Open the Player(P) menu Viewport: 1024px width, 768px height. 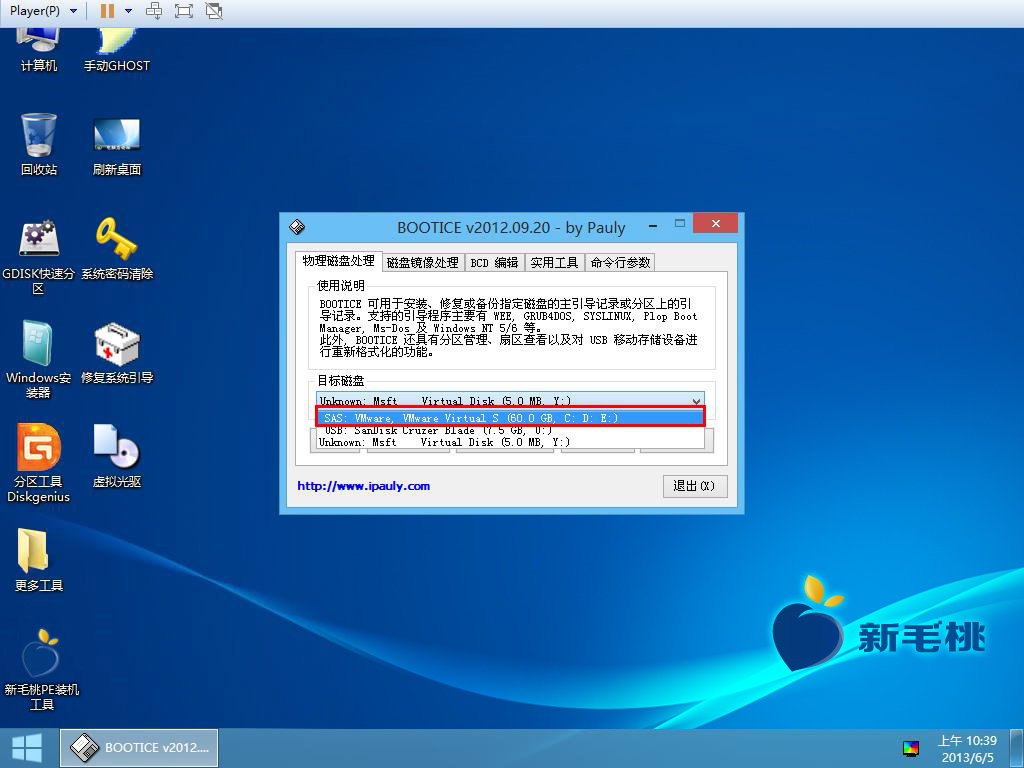click(x=43, y=11)
